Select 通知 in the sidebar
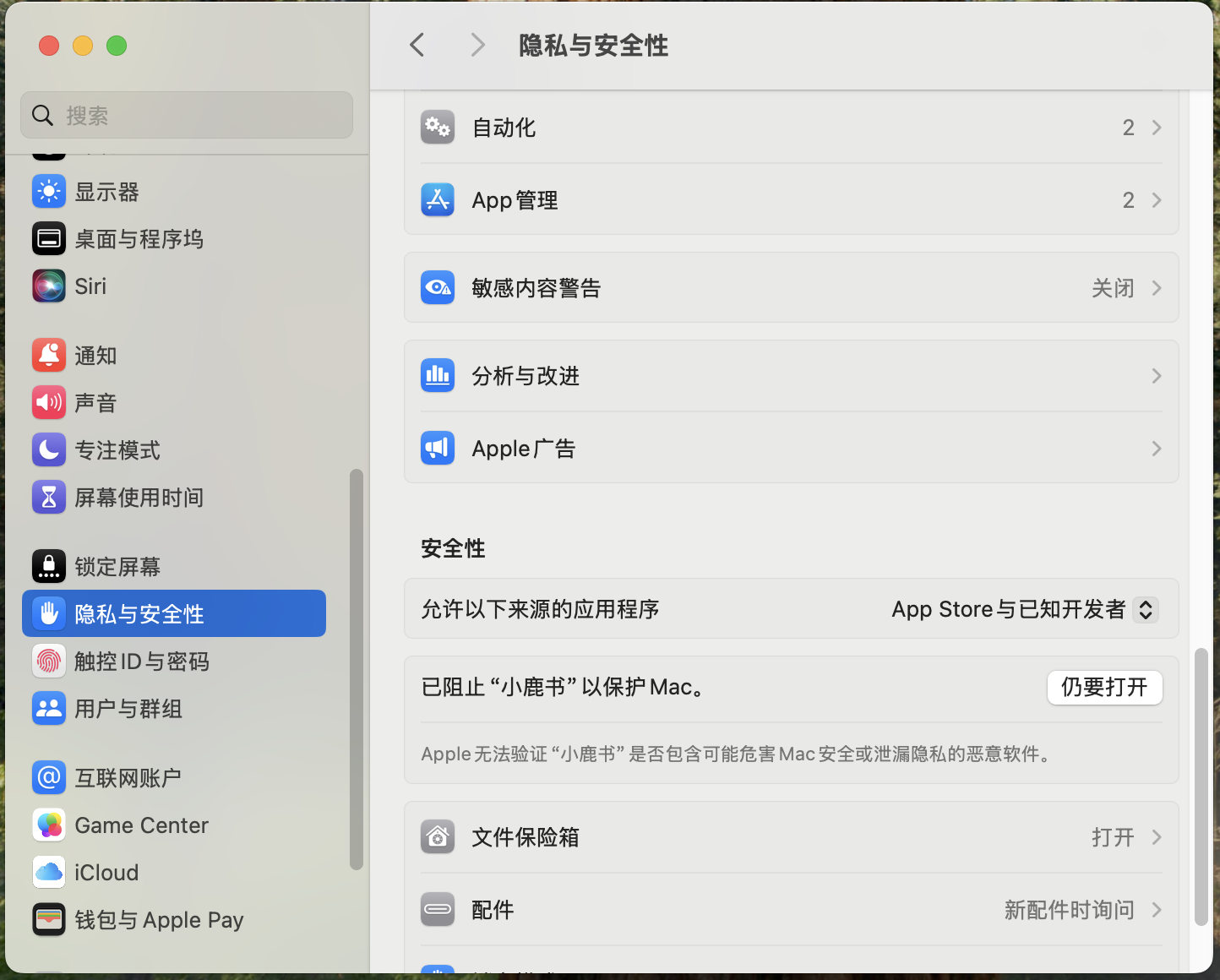Screen dimensions: 1220x980 click(x=174, y=356)
